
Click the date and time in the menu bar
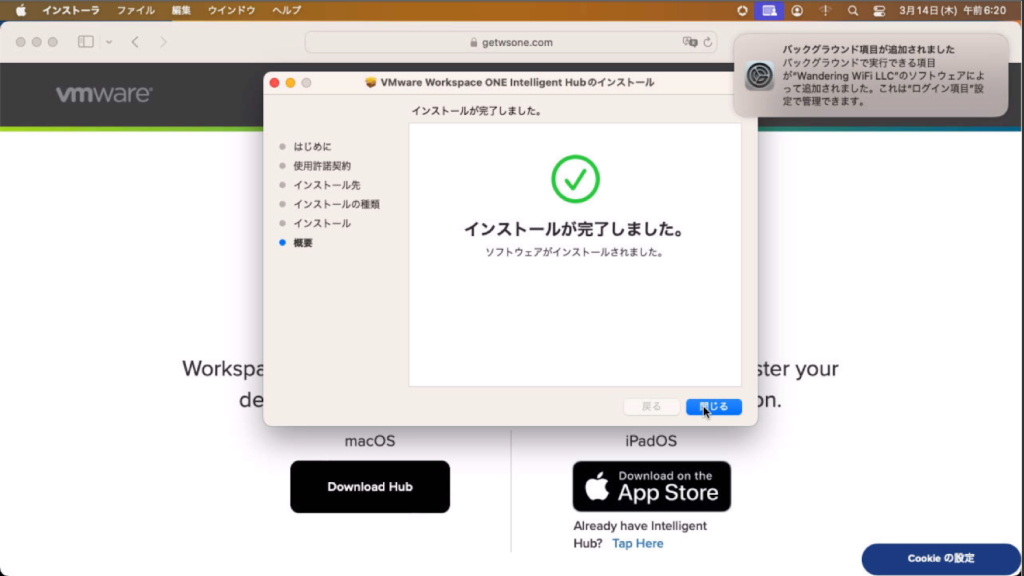952,10
